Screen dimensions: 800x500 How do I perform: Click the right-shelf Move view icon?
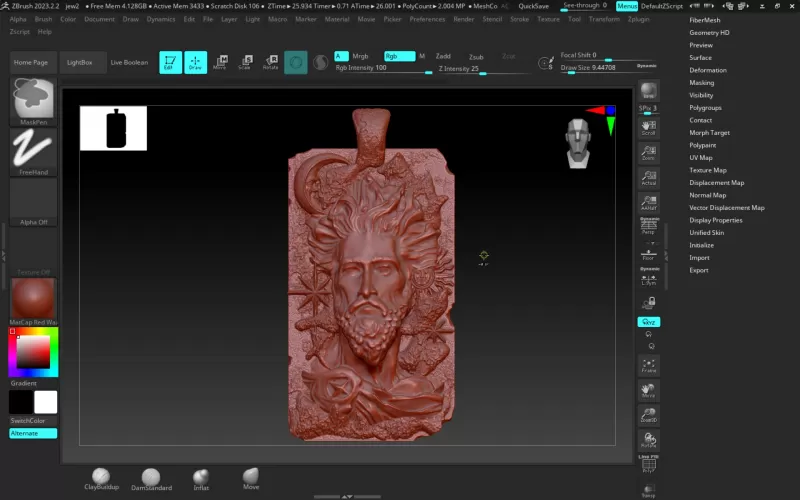648,390
